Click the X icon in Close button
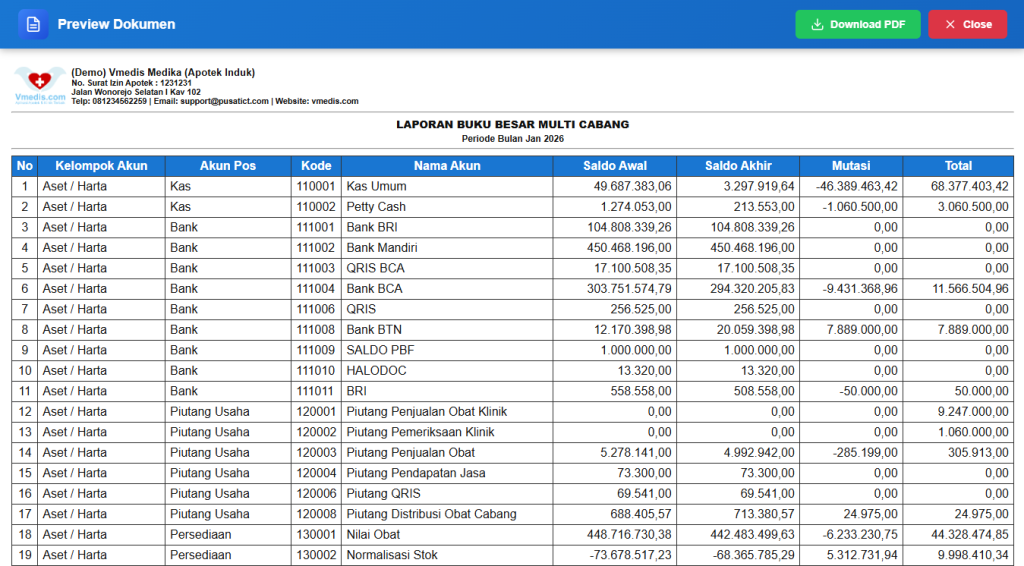 click(x=950, y=25)
